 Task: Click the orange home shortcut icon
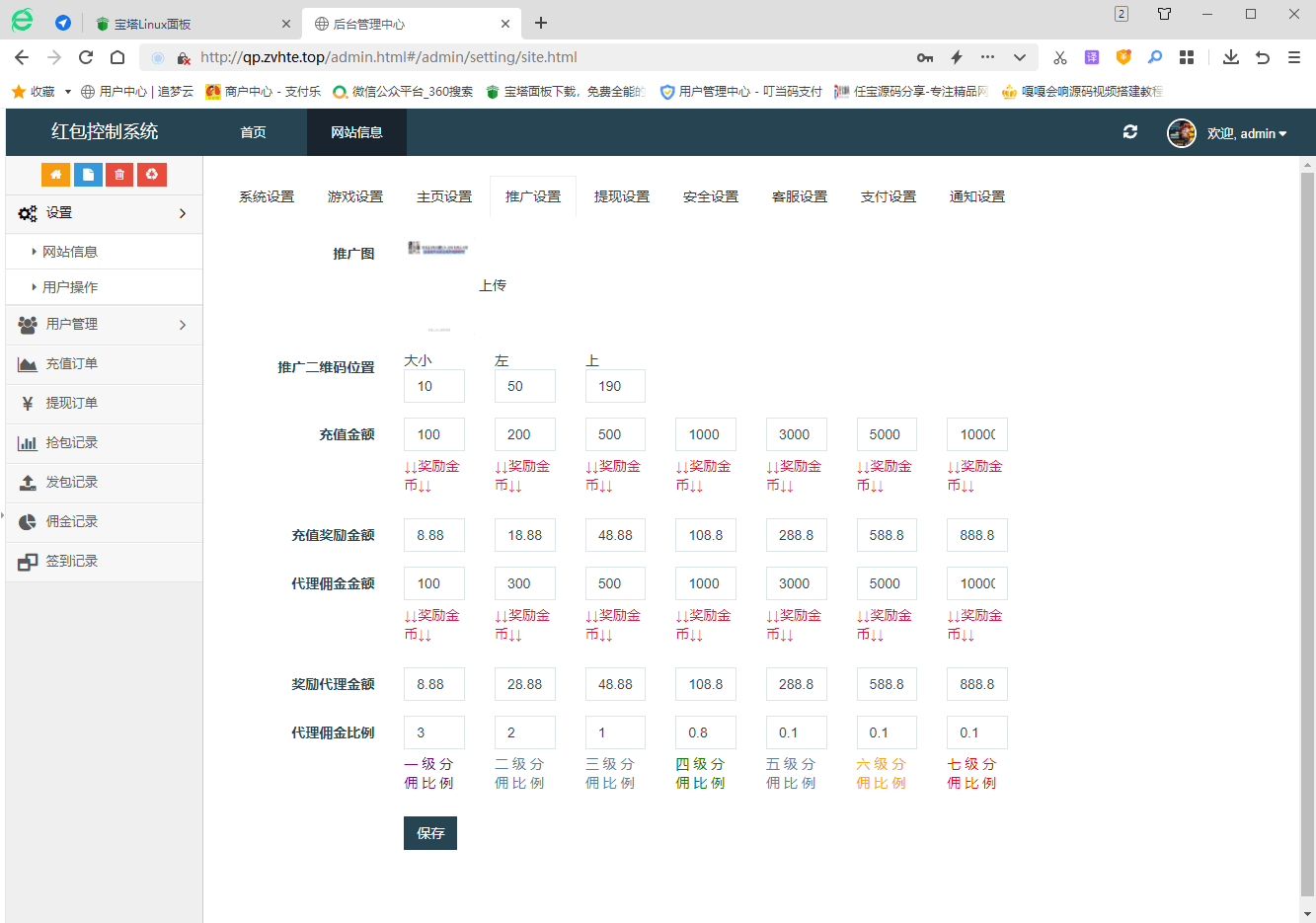pos(55,175)
